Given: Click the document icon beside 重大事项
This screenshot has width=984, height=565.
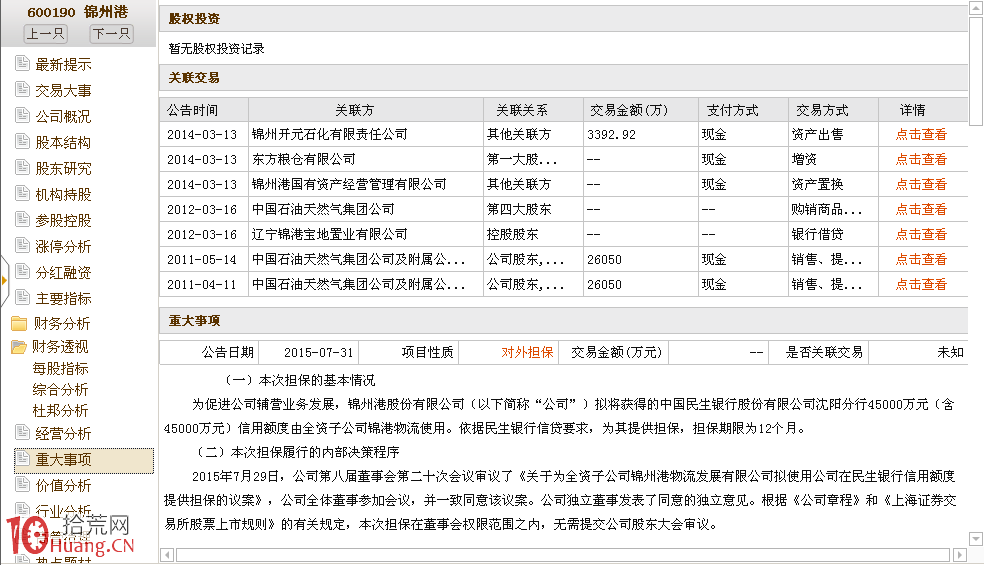Looking at the screenshot, I should 22,458.
